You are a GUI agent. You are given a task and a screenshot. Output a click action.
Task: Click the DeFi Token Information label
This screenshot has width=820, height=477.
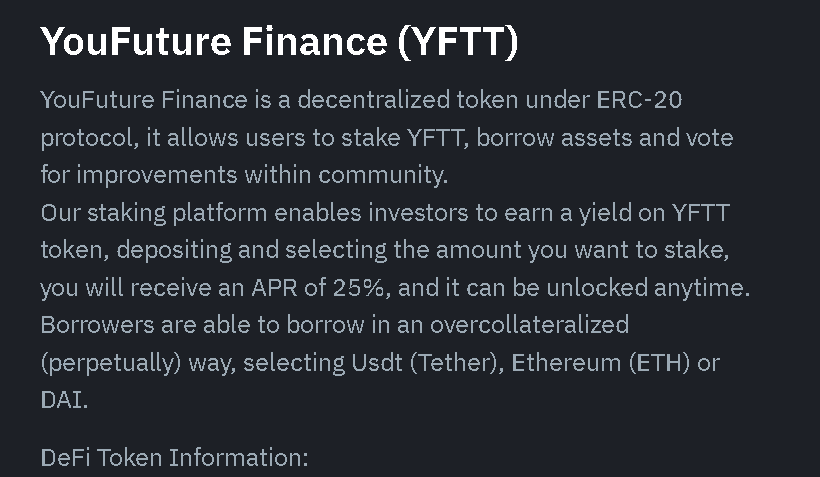[175, 458]
